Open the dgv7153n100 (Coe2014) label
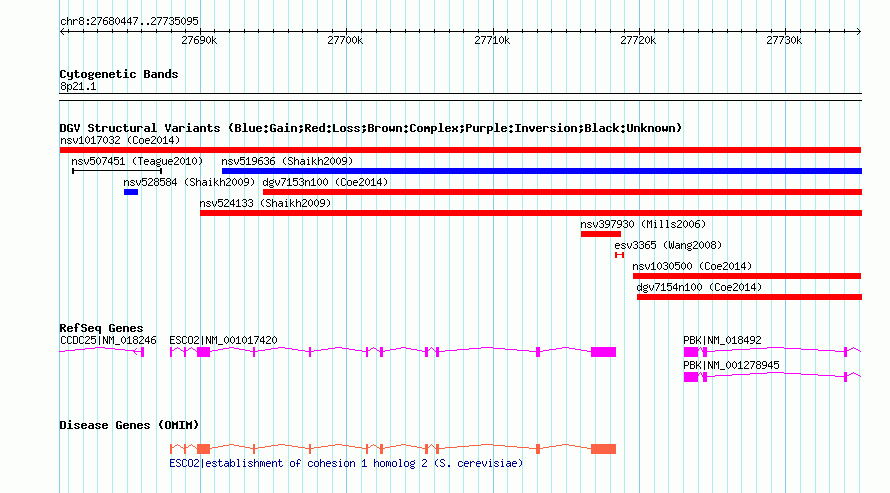 [x=325, y=182]
